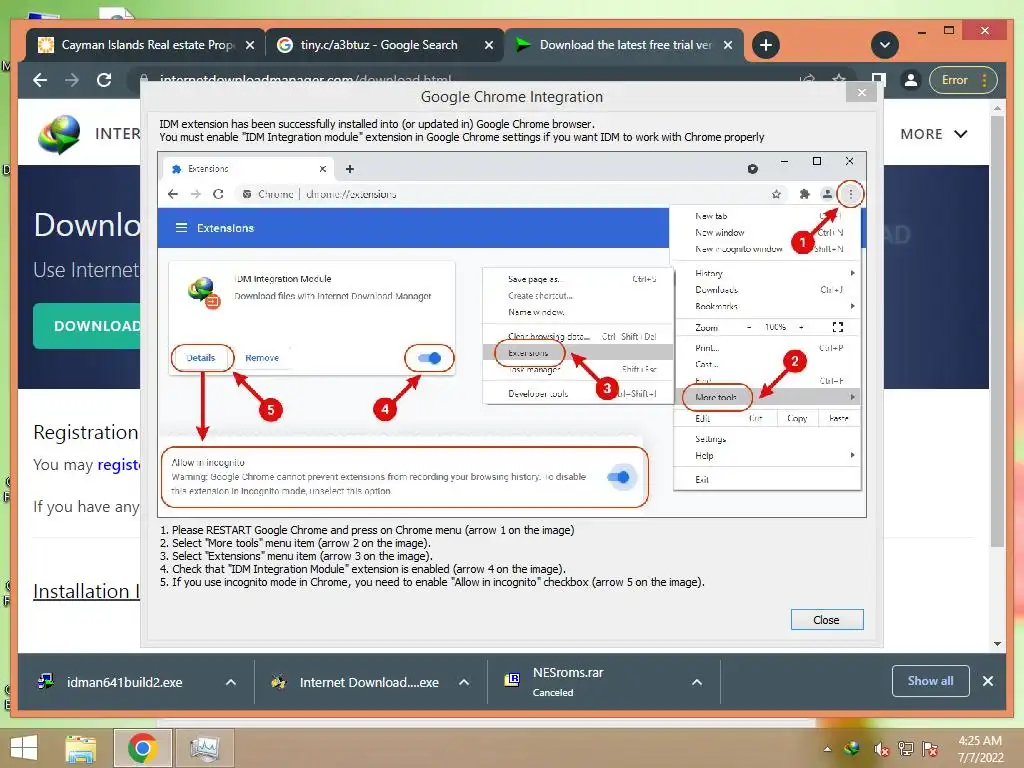This screenshot has height=768, width=1024.
Task: Click the Internet Download Manager globe logo
Action: pos(59,134)
